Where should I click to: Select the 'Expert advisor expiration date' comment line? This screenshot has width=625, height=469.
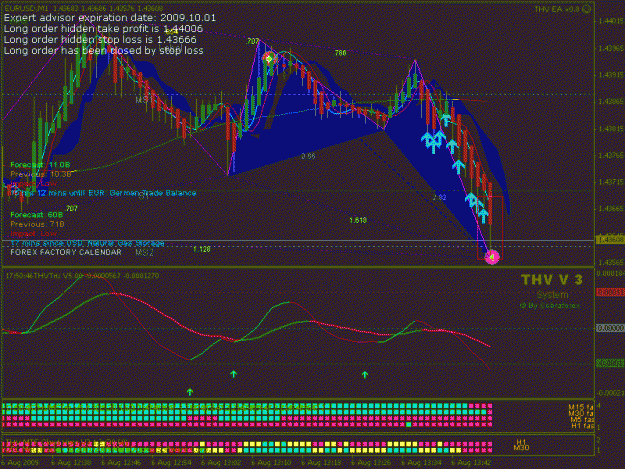pyautogui.click(x=110, y=18)
